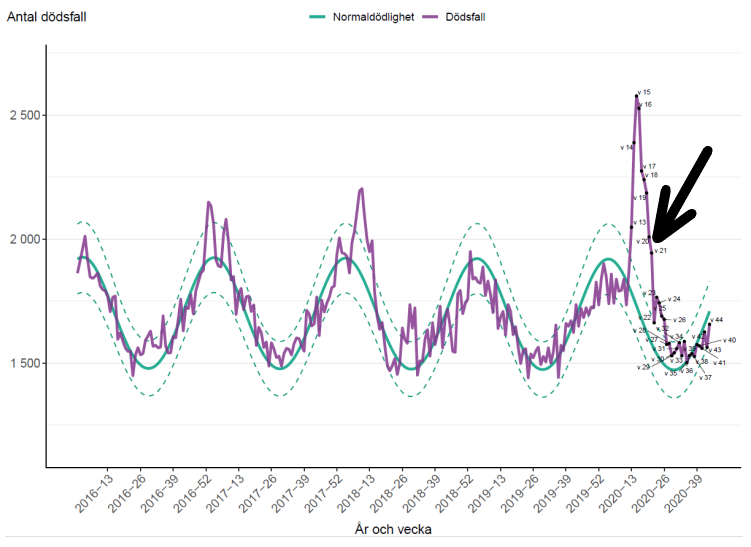This screenshot has width=751, height=547.
Task: Click the black data point beside v 44
Action: 709,324
